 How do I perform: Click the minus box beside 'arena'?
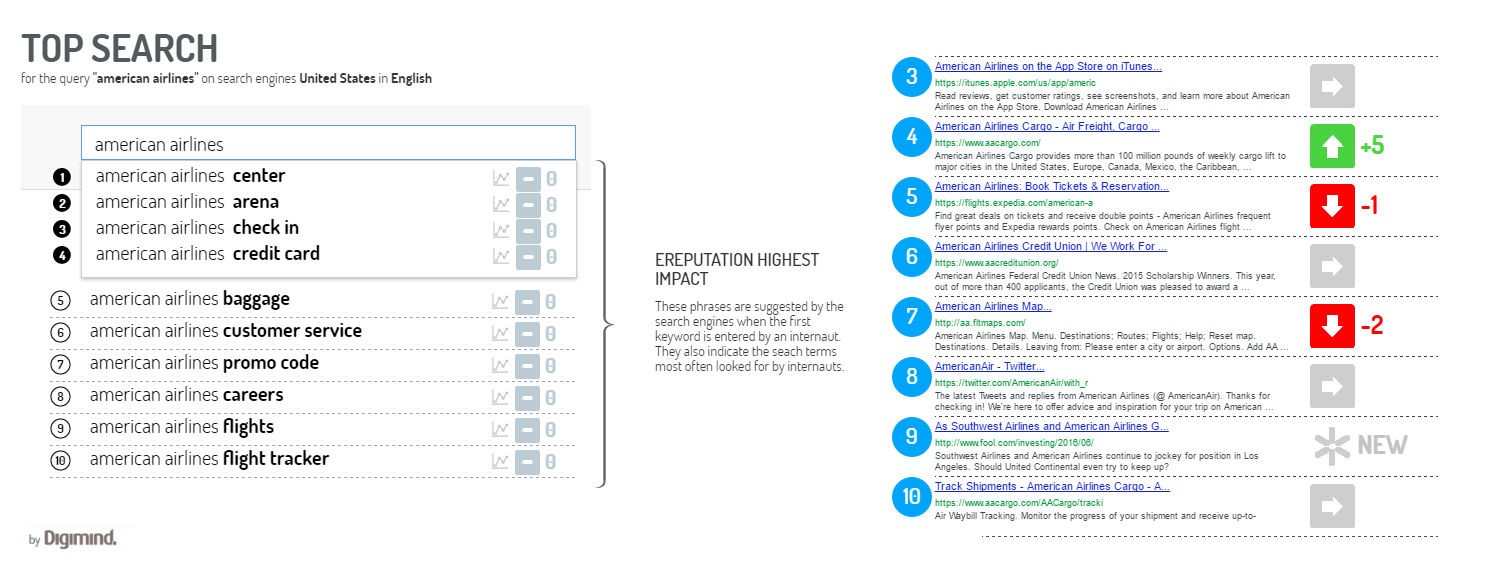pyautogui.click(x=528, y=205)
